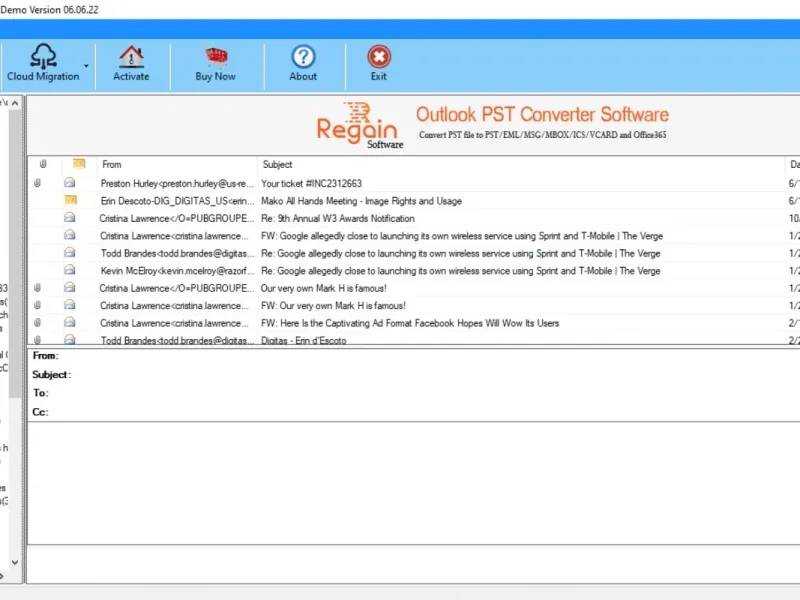Sort by the attachment paperclip column header
The height and width of the screenshot is (600, 800).
[43, 164]
